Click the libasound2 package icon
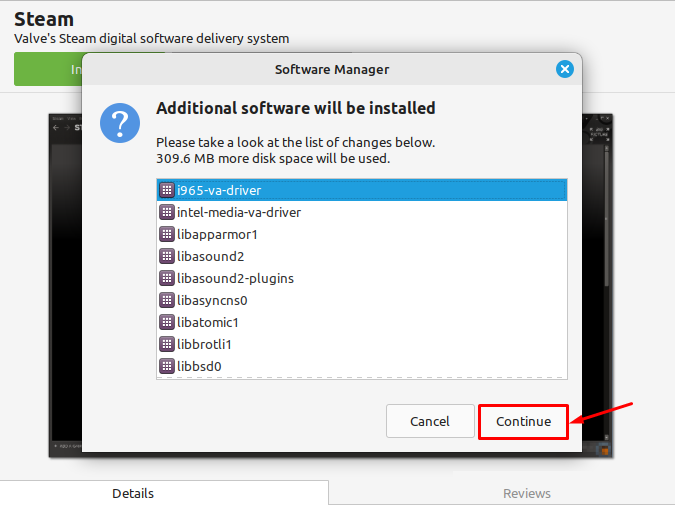675x507 pixels. 167,256
